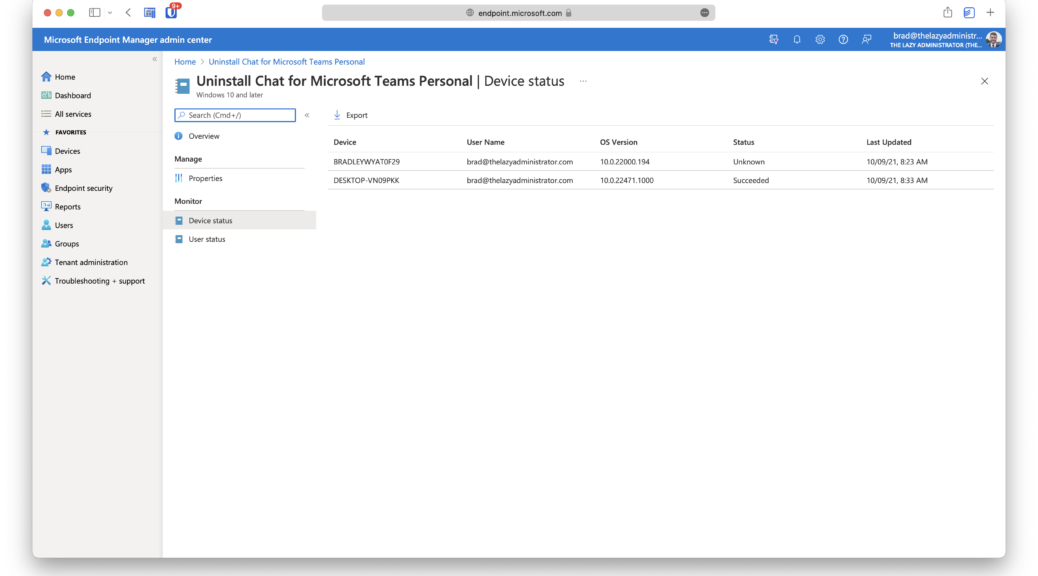Sort by the Device column header

345,142
